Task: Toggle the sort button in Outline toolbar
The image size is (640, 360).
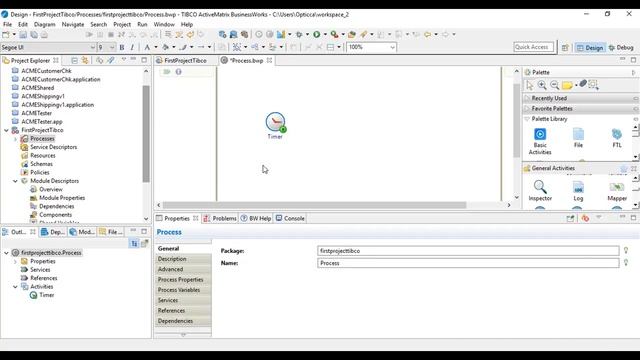Action: point(134,244)
